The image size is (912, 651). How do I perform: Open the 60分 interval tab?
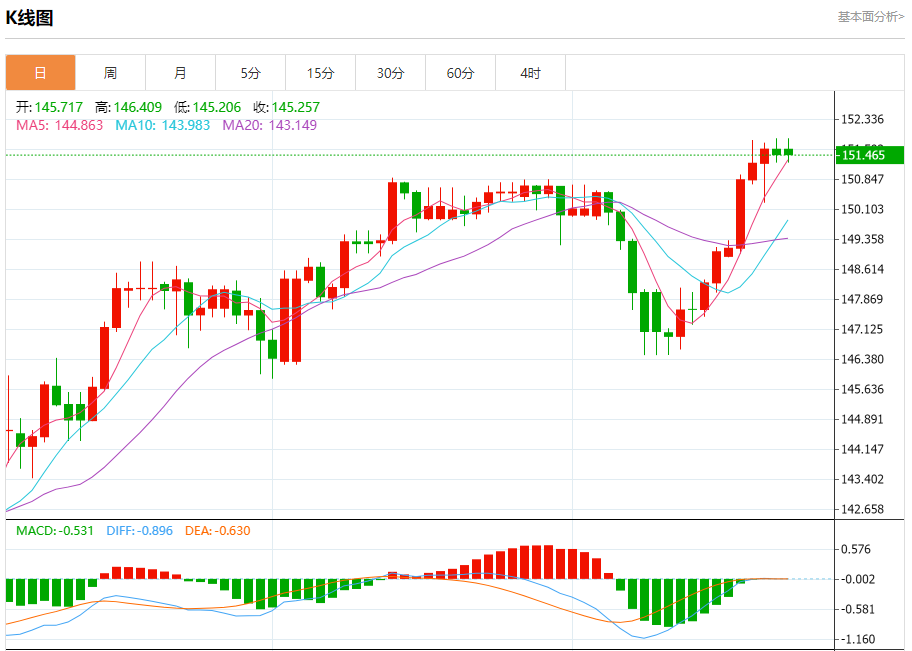461,73
